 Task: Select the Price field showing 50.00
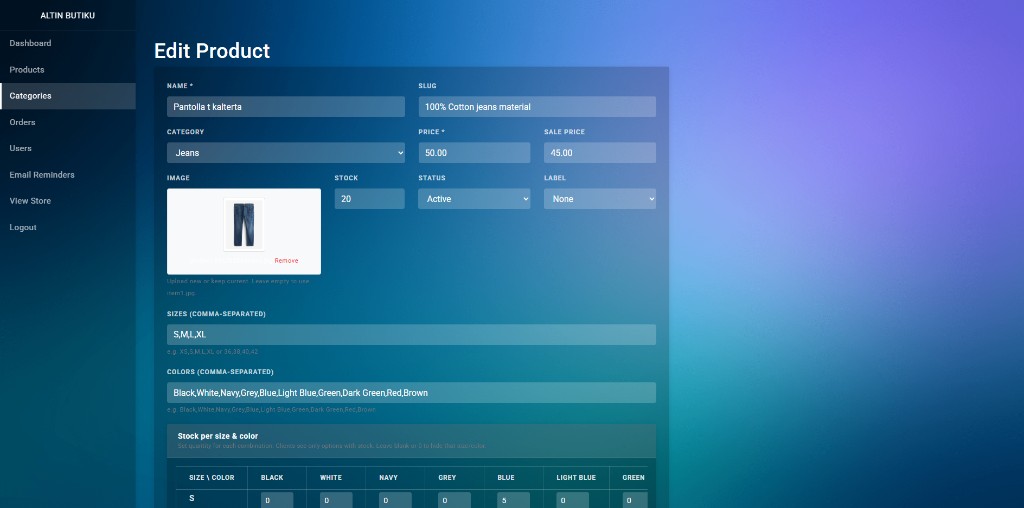(x=473, y=153)
